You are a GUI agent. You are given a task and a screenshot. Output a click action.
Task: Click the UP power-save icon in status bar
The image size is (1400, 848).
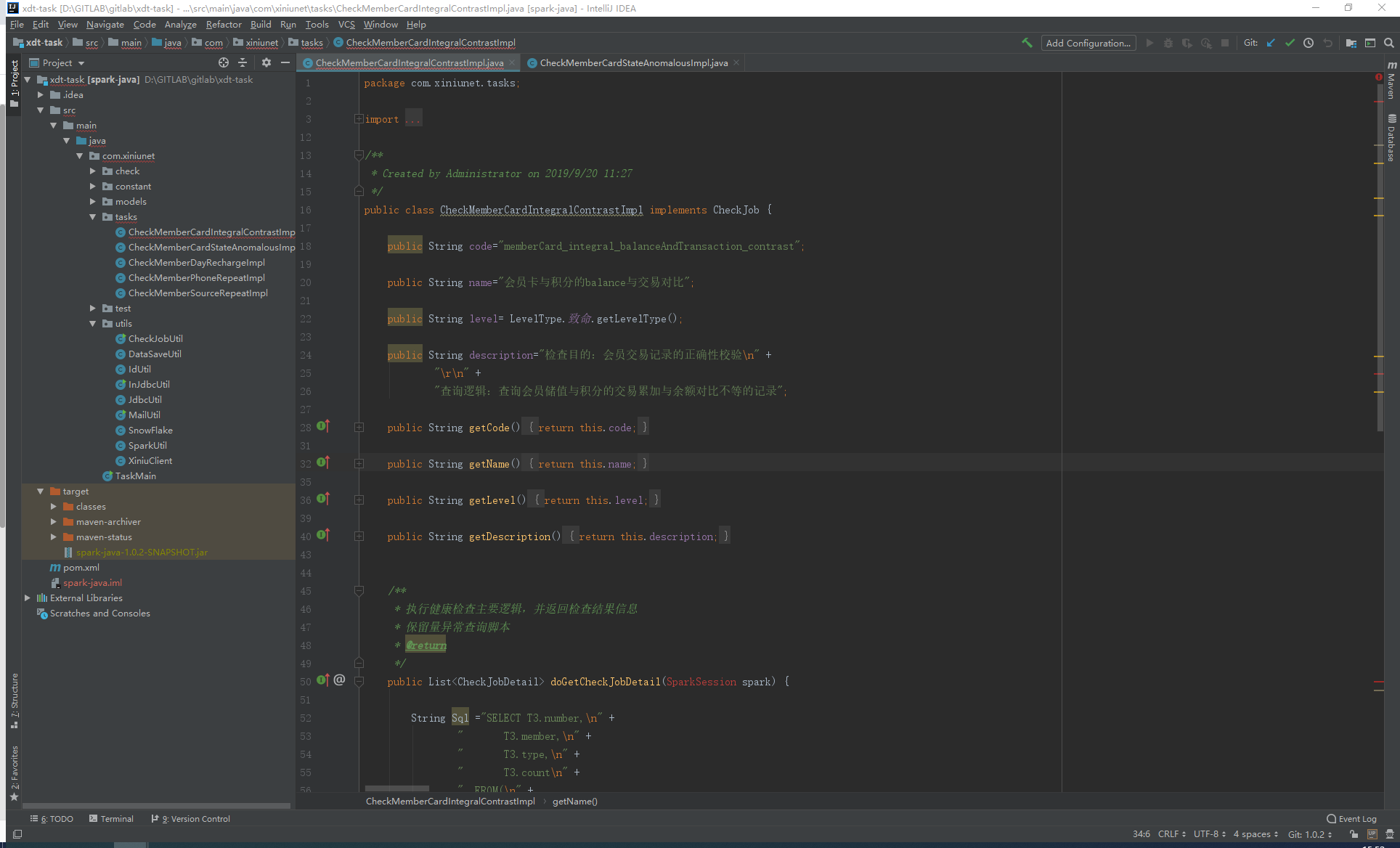[1372, 834]
